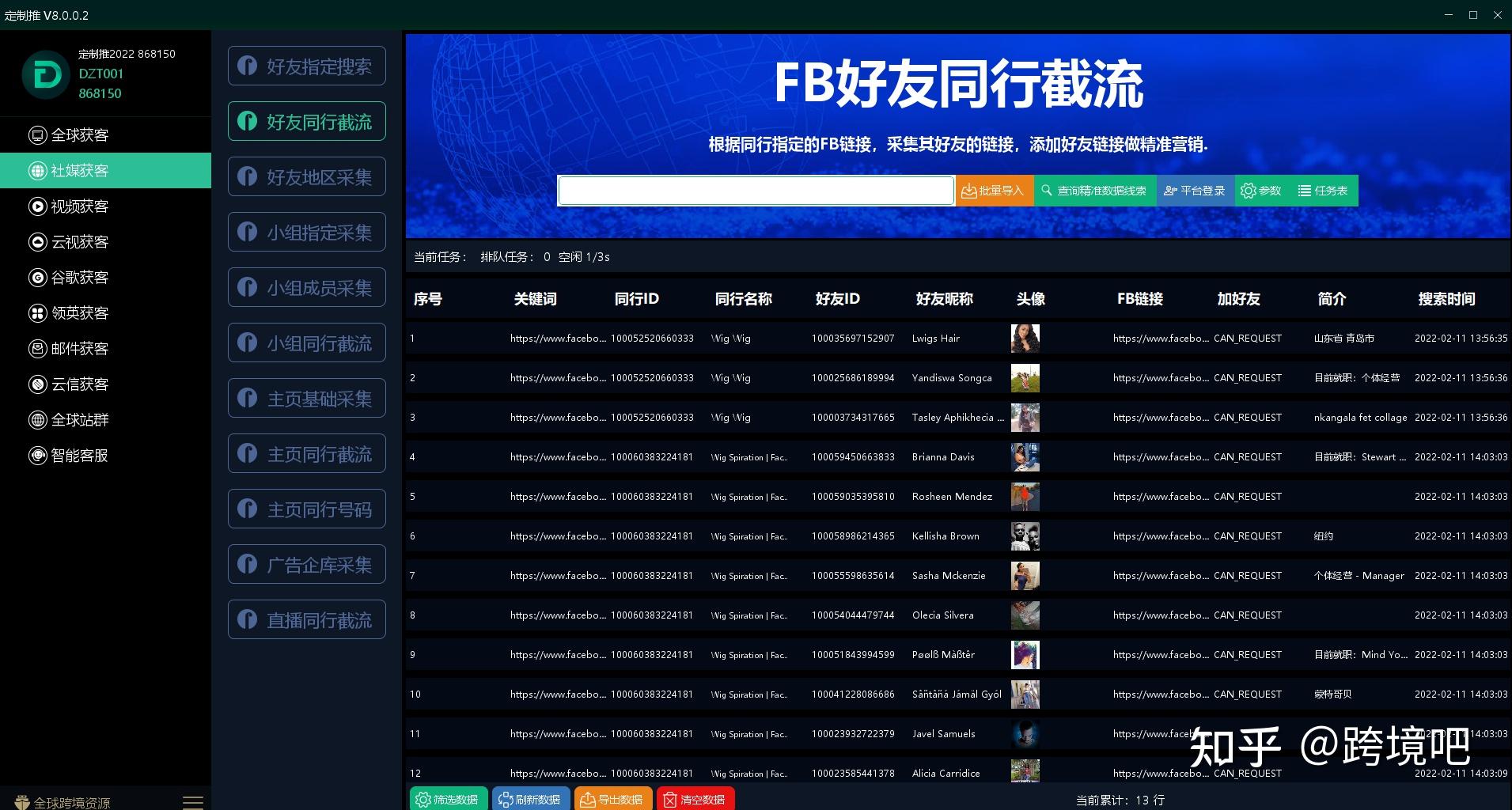Select friend ID 100041228086686 cell
The image size is (1512, 810).
click(x=853, y=695)
